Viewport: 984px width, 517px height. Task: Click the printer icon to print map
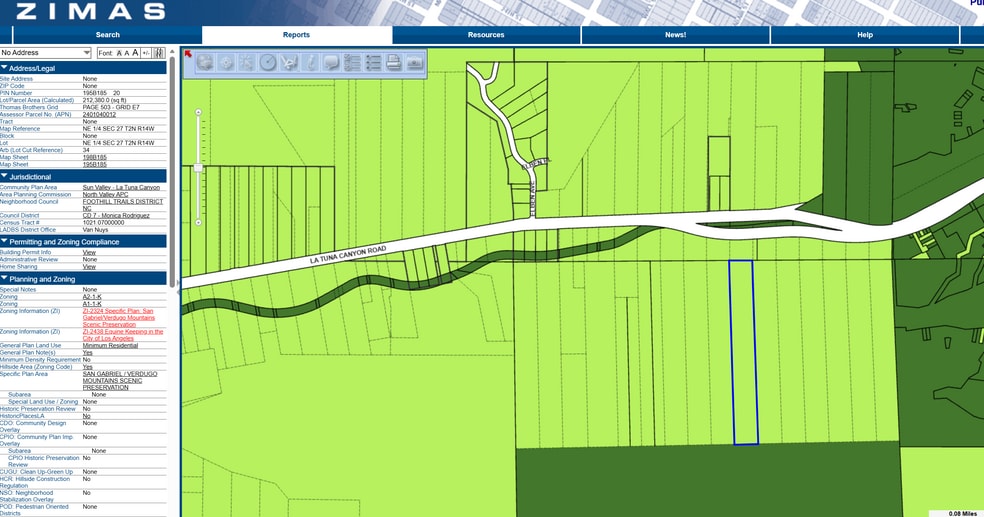coord(394,62)
